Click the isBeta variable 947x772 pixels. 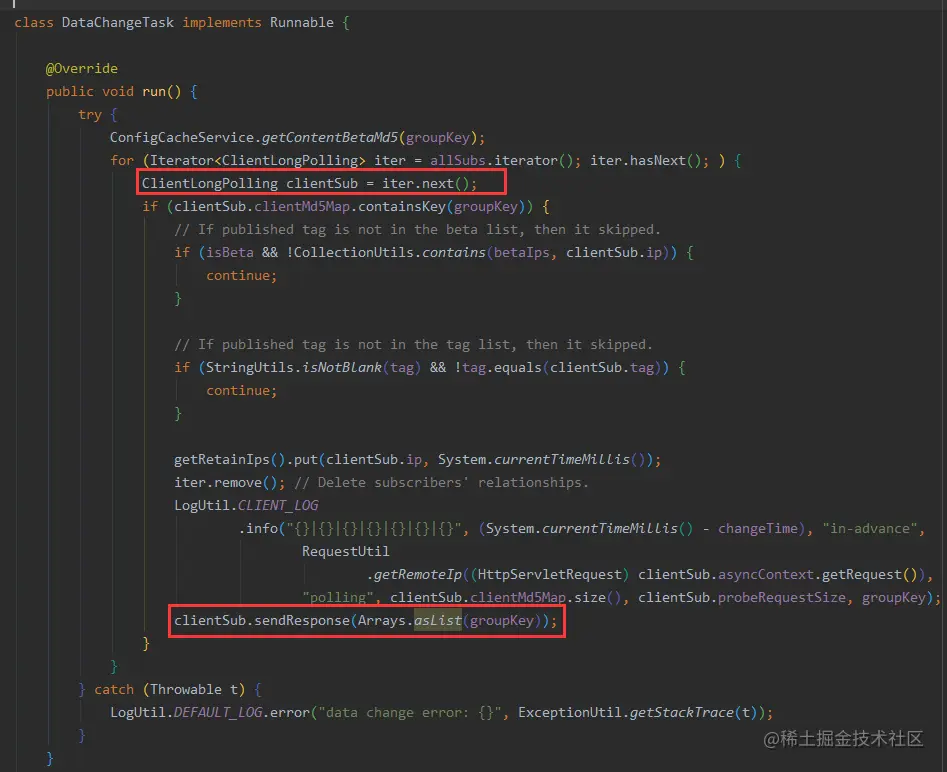(x=230, y=252)
